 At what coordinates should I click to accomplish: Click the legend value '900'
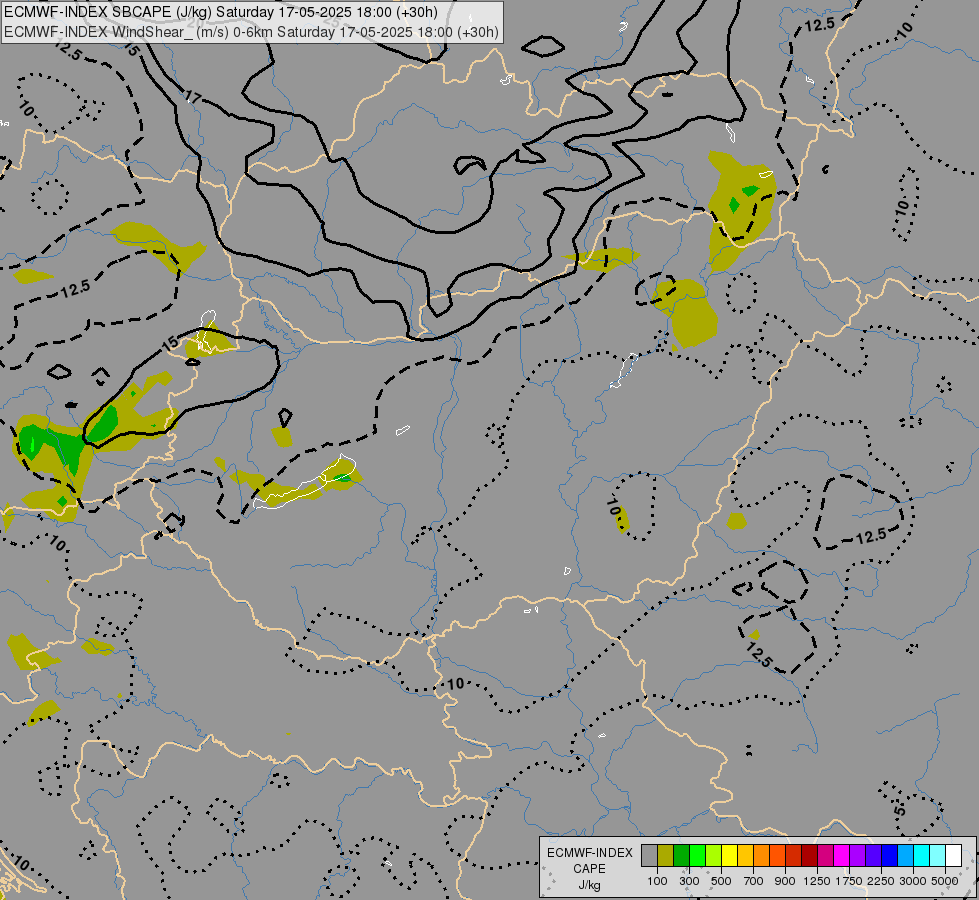pyautogui.click(x=785, y=881)
